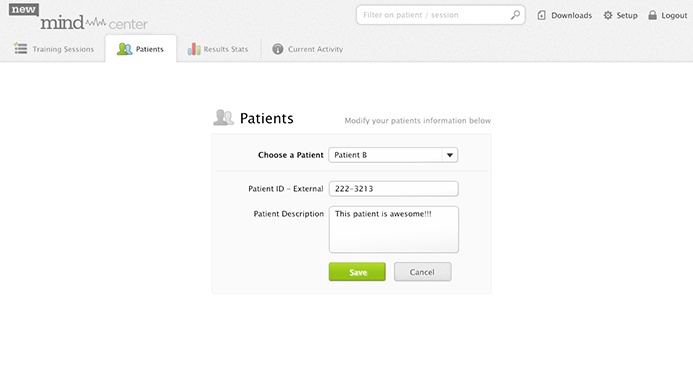Open the Patient B selection box
This screenshot has width=693, height=391.
(393, 155)
